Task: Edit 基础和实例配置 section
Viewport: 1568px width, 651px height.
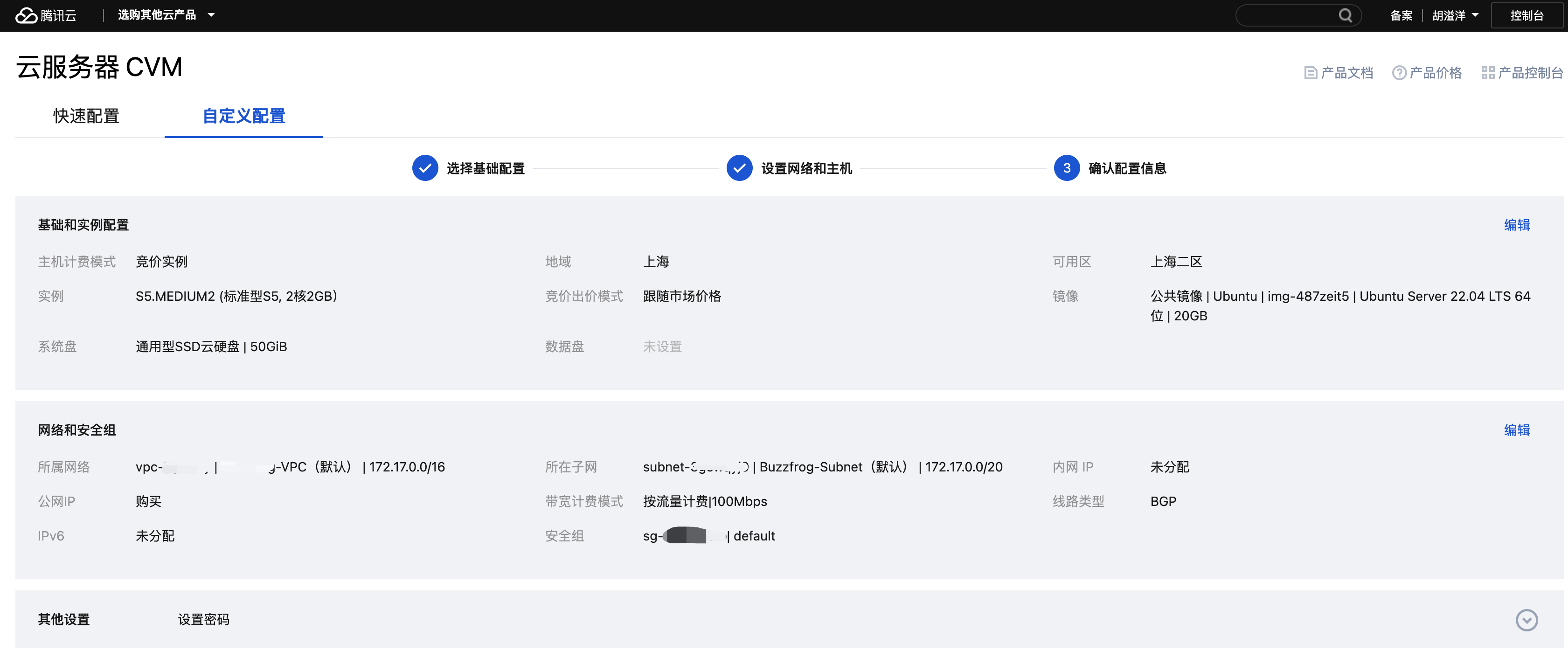Action: [x=1516, y=224]
